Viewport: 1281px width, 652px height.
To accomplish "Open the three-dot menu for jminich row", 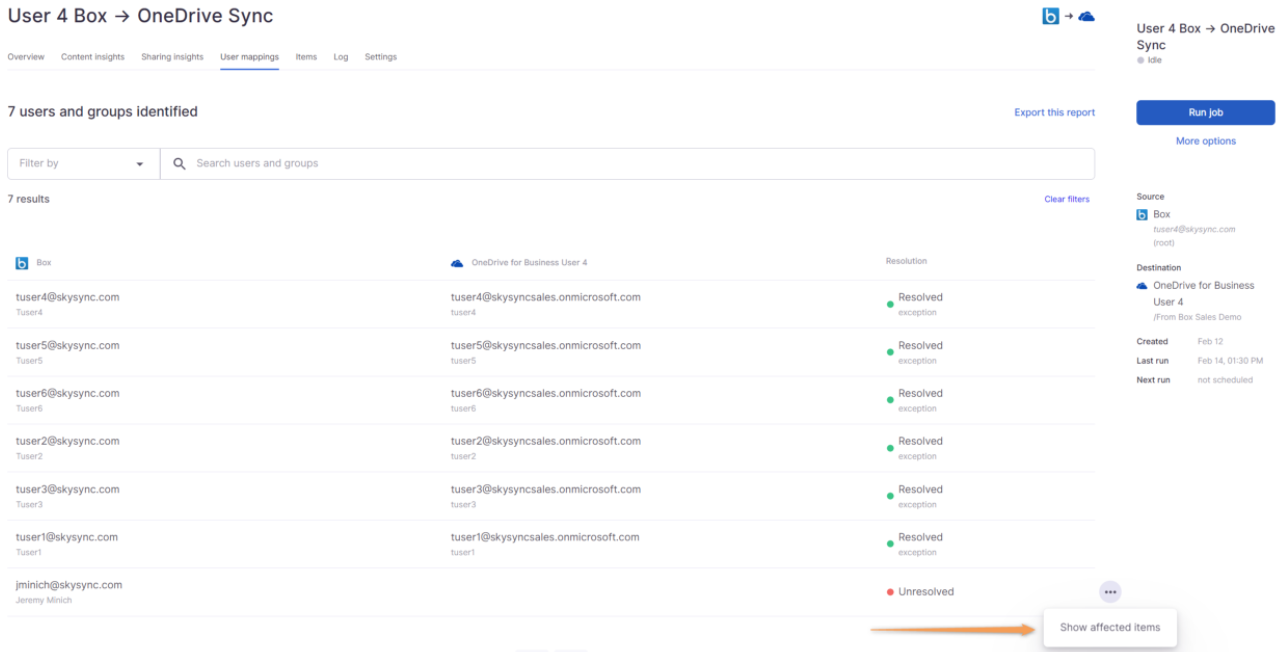I will pos(1110,592).
